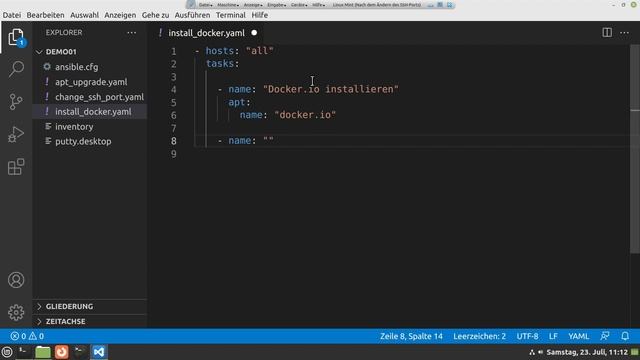The image size is (640, 360).
Task: Click the editor vertical scrollbar
Action: 635,149
